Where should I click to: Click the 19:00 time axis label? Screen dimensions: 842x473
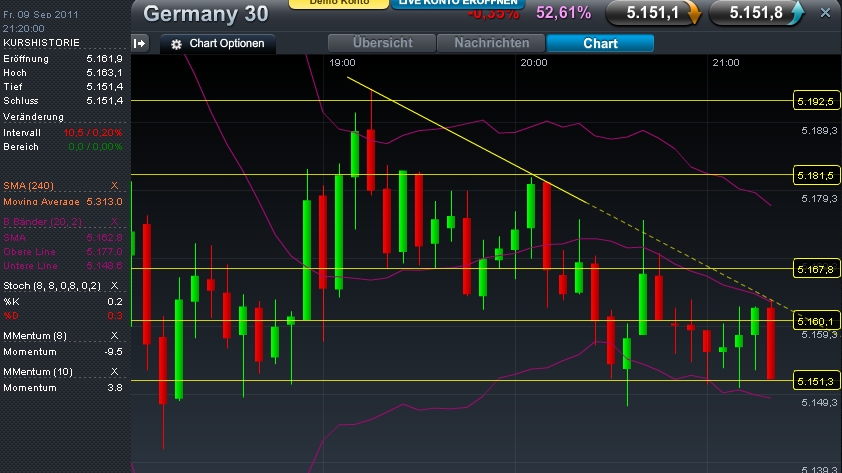point(342,63)
